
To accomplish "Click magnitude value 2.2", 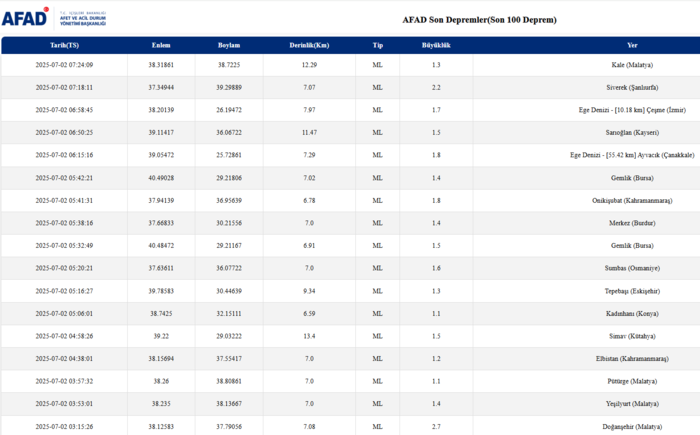I will pos(436,88).
